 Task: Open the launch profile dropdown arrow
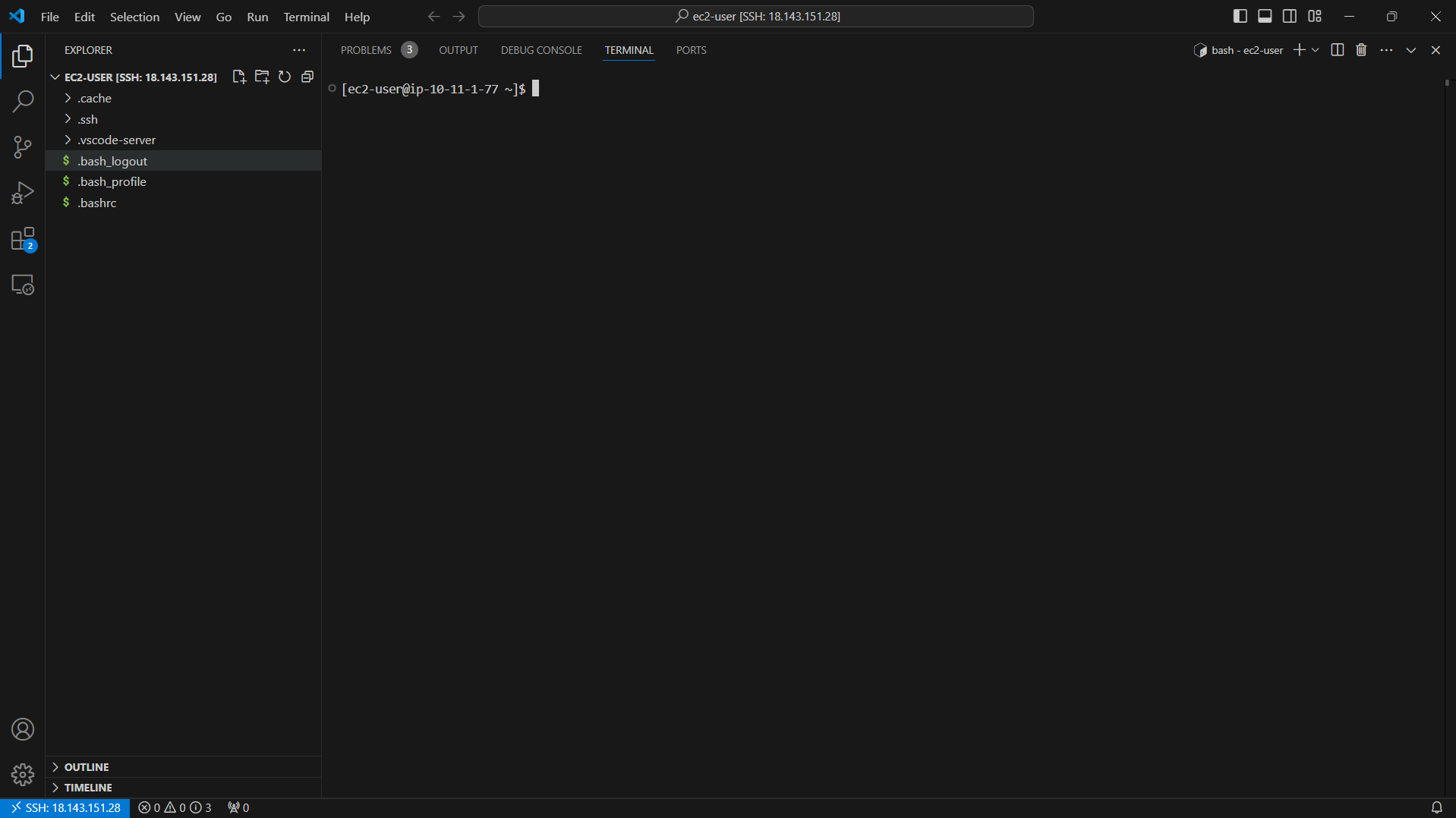(x=1316, y=50)
